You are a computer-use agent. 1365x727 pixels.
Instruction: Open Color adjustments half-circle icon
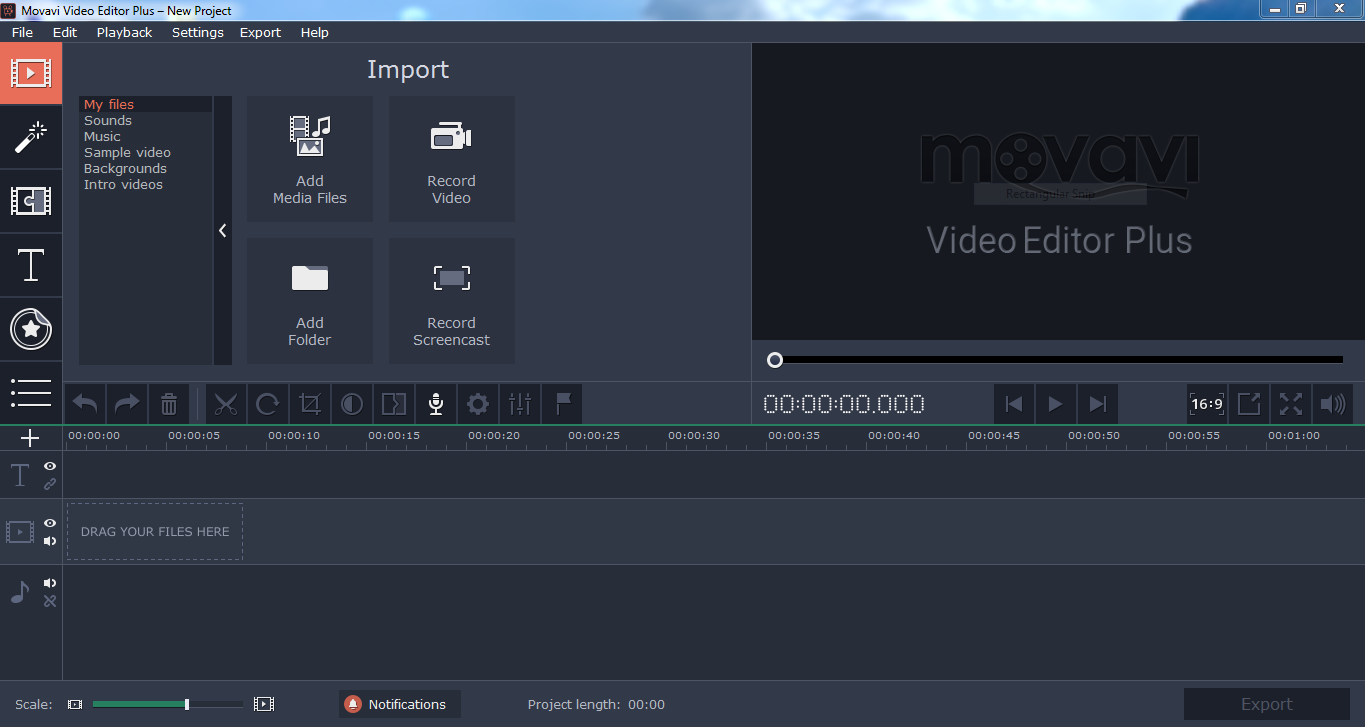352,404
